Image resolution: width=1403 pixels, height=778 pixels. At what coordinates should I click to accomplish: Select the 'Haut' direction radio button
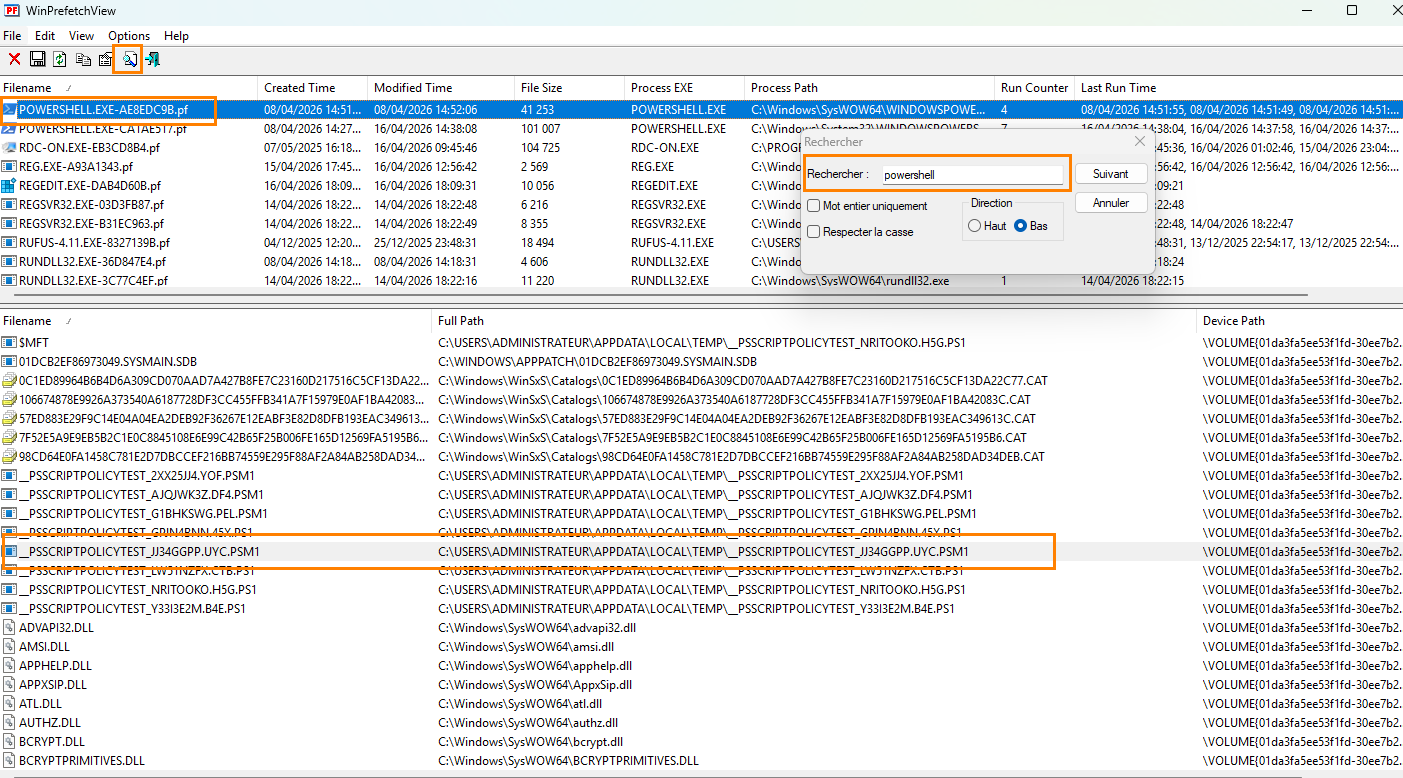975,226
